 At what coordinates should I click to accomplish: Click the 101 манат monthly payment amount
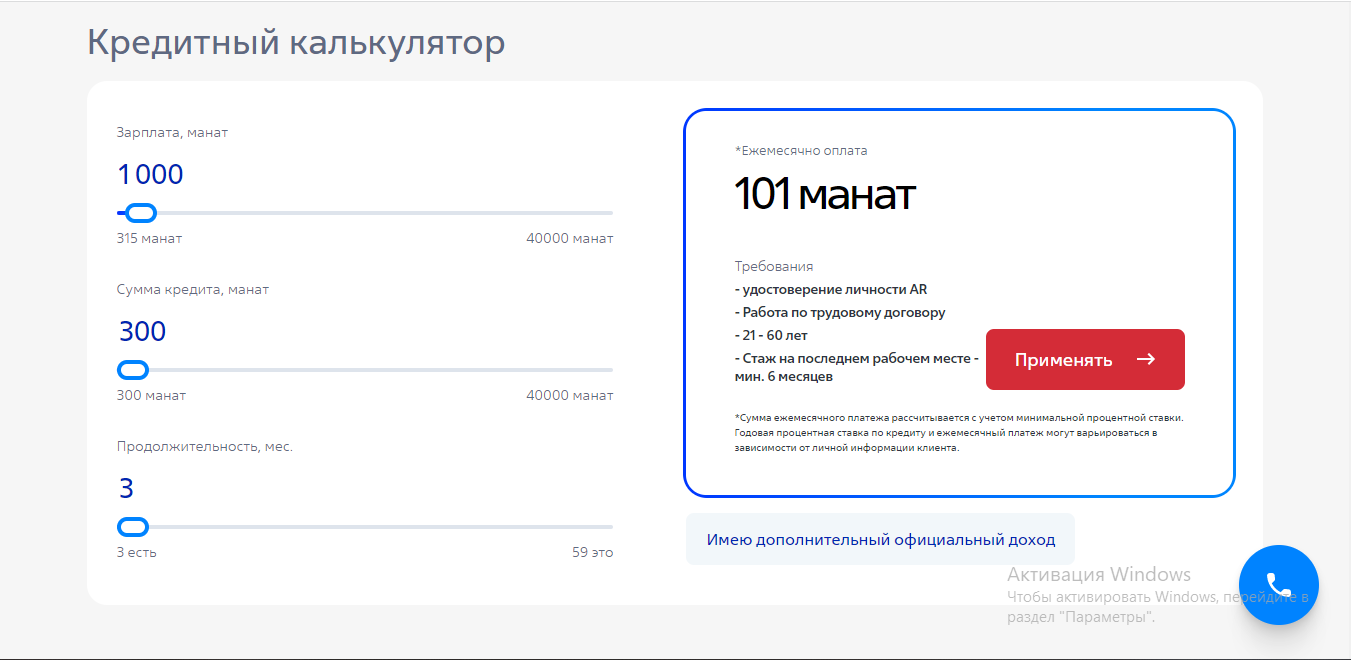825,195
